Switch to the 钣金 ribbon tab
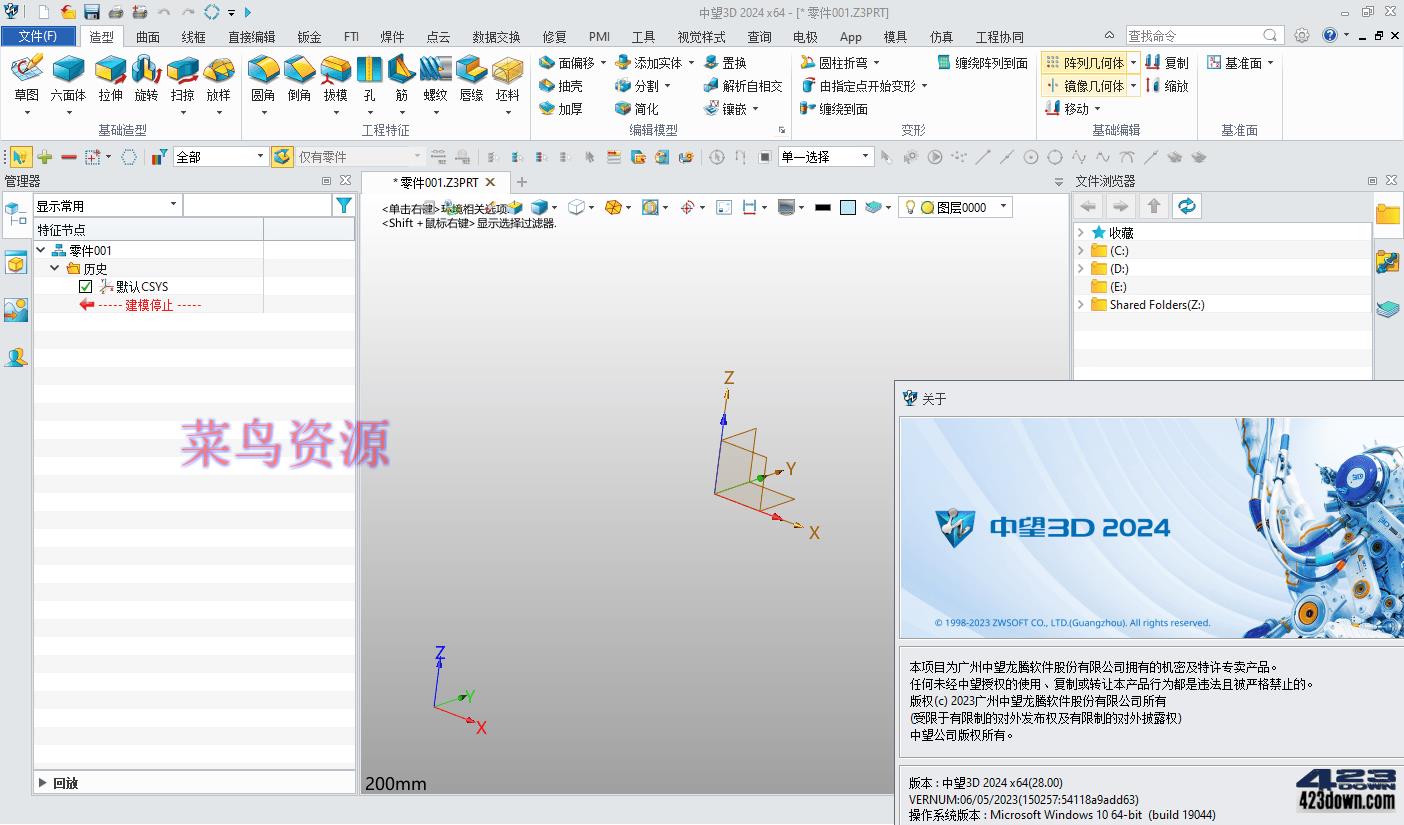The height and width of the screenshot is (825, 1404). (309, 36)
